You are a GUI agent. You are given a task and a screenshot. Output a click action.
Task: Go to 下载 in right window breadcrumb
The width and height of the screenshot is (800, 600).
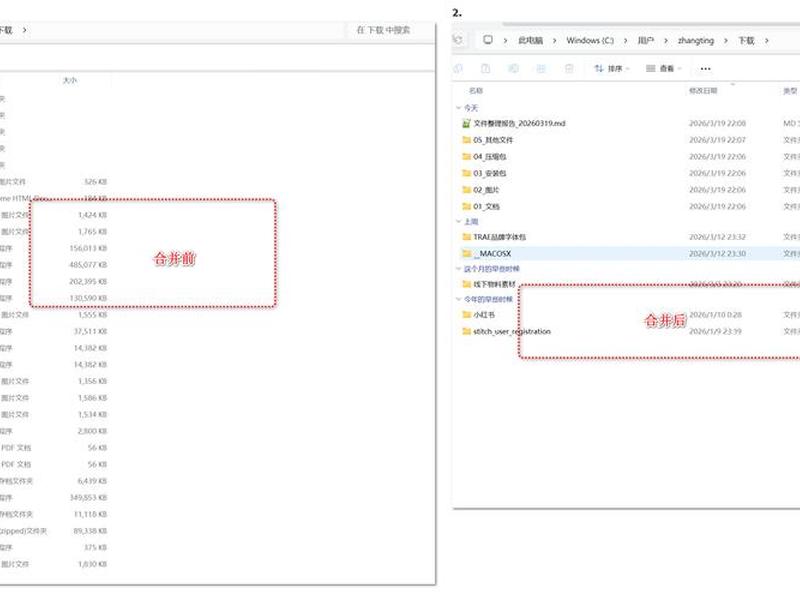(746, 40)
